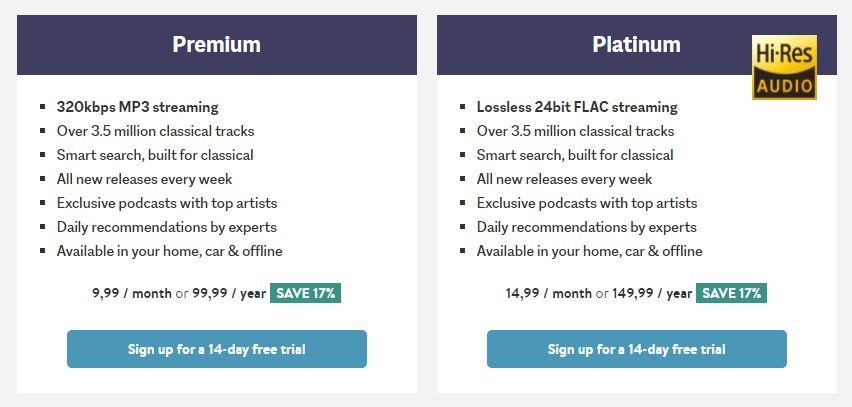
Task: Click Premium's Over 3.5 million classical tracks
Action: tap(155, 131)
